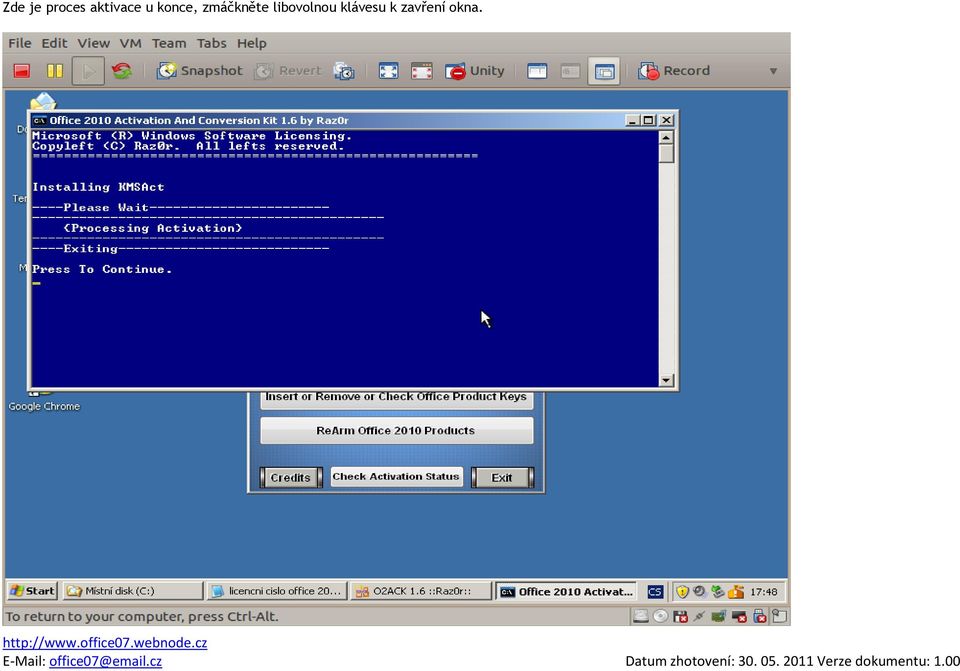Switch to the O2ACK 1.6 ::Raz0r:: taskbar item

pyautogui.click(x=421, y=591)
